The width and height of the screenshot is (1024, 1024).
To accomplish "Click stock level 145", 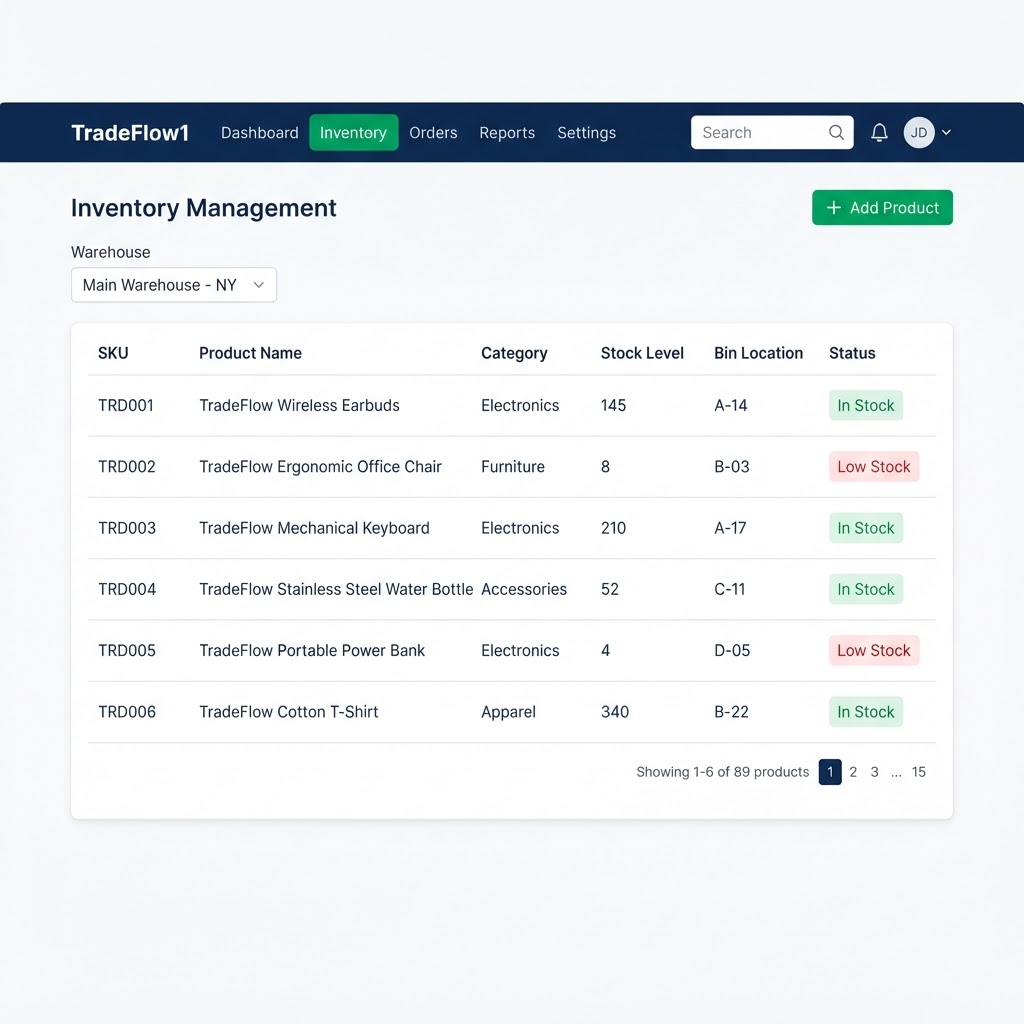I will (613, 406).
